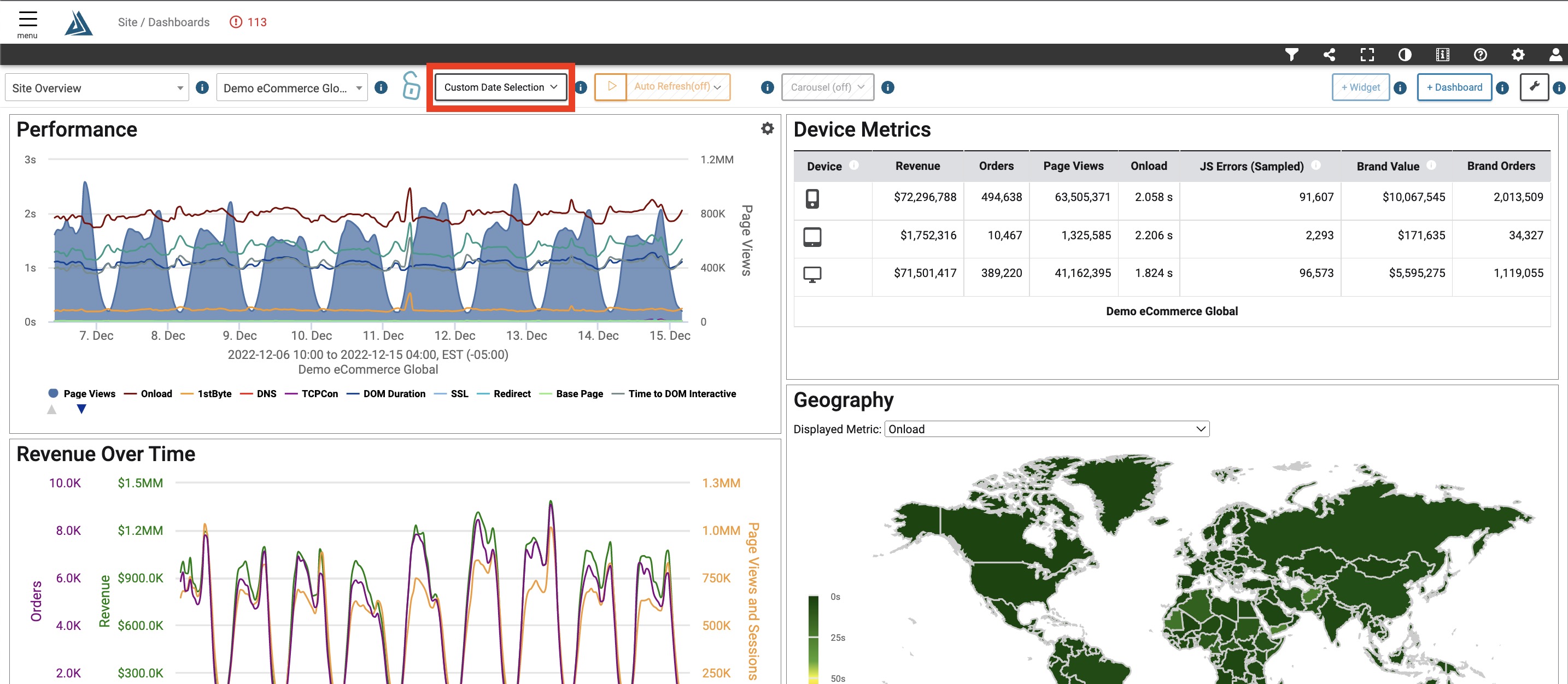Toggle Redirect series in legend
Image resolution: width=1568 pixels, height=684 pixels.
coord(504,393)
